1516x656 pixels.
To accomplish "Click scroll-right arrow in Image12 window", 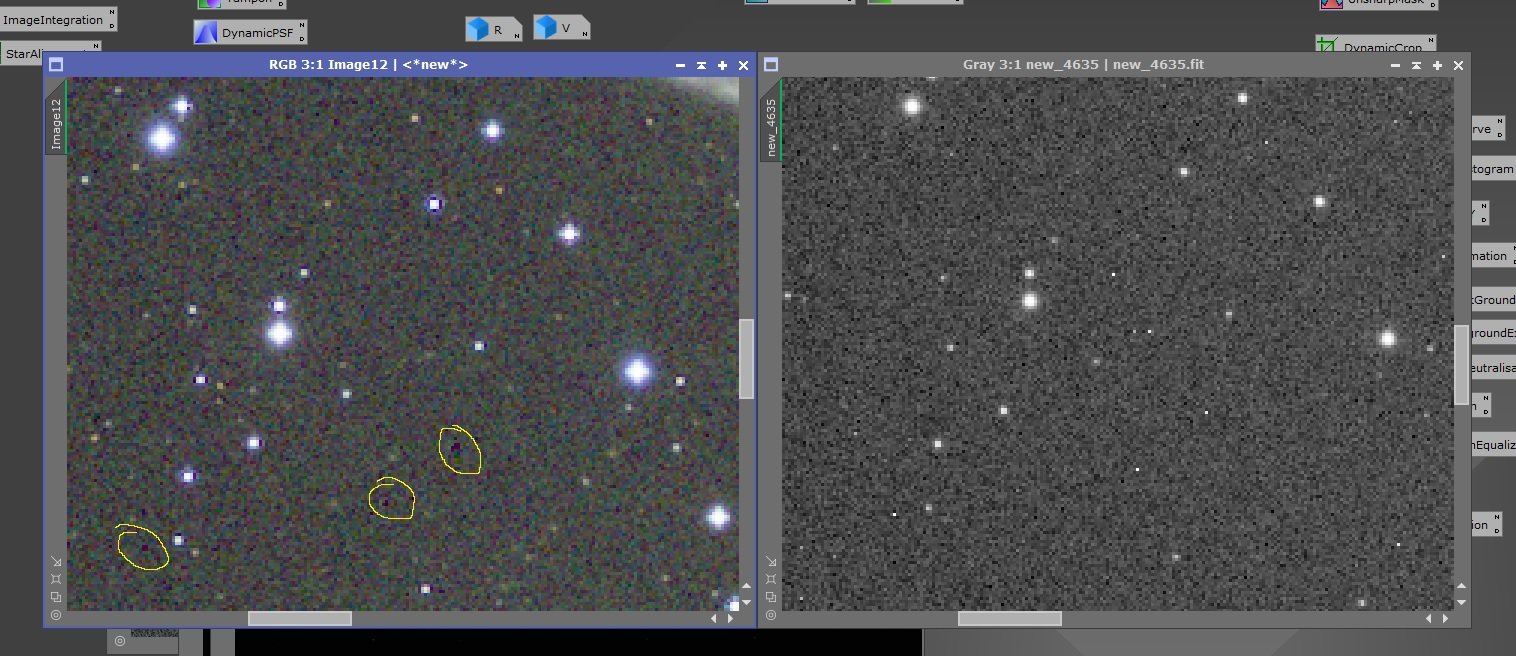I will [x=729, y=619].
